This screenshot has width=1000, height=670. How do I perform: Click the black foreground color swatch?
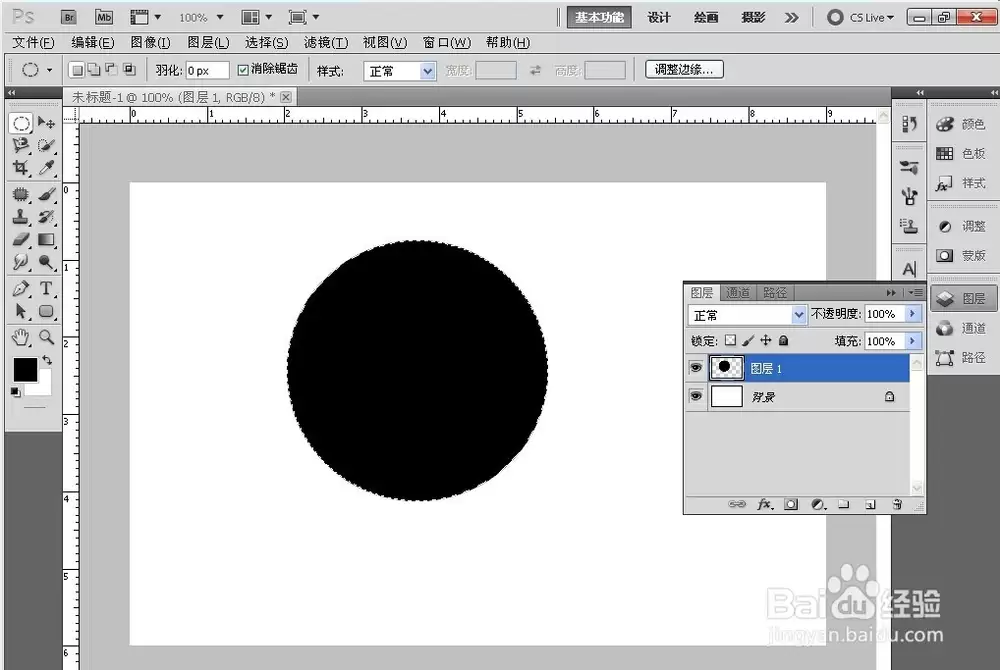tap(26, 369)
